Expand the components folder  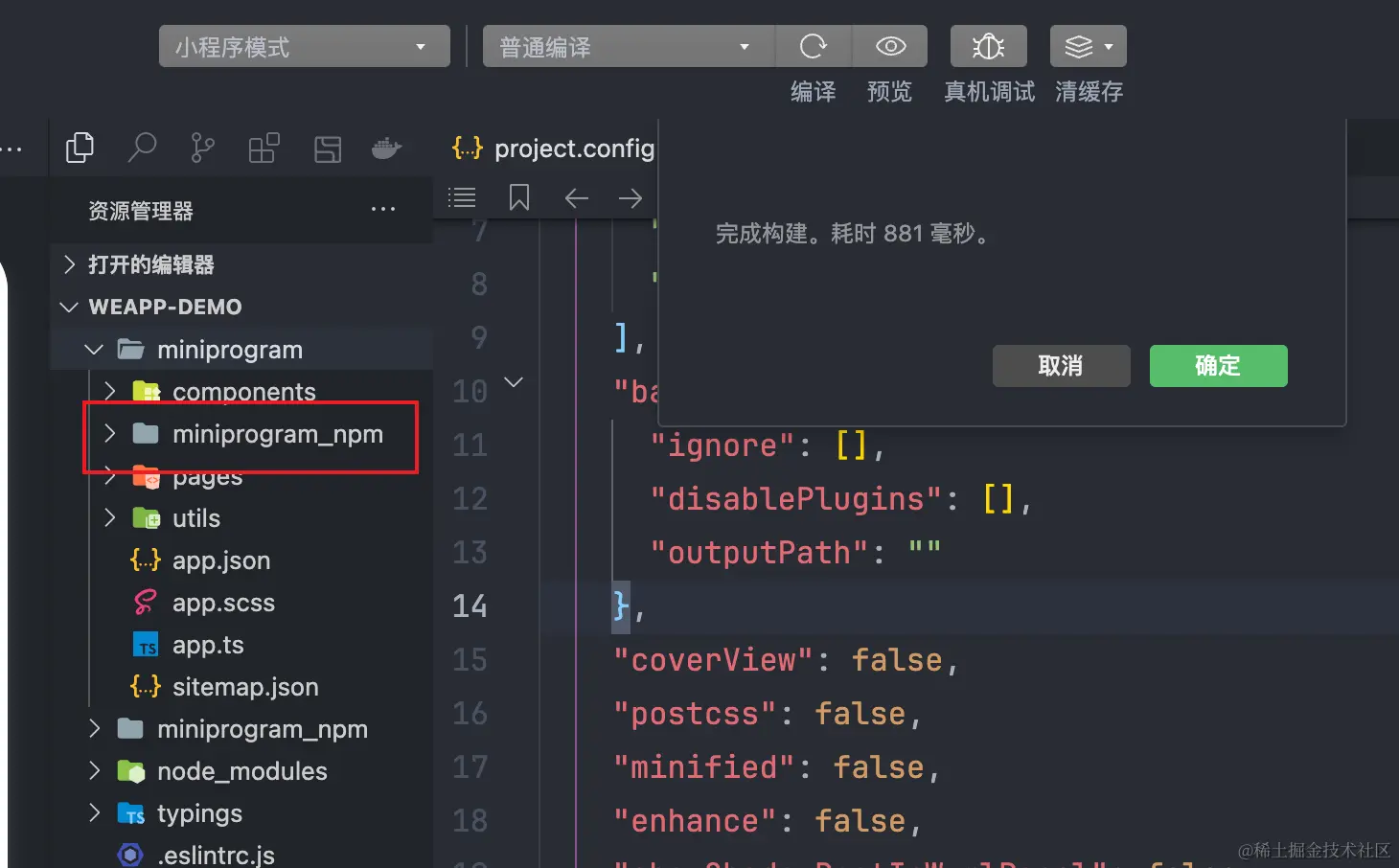[x=109, y=391]
